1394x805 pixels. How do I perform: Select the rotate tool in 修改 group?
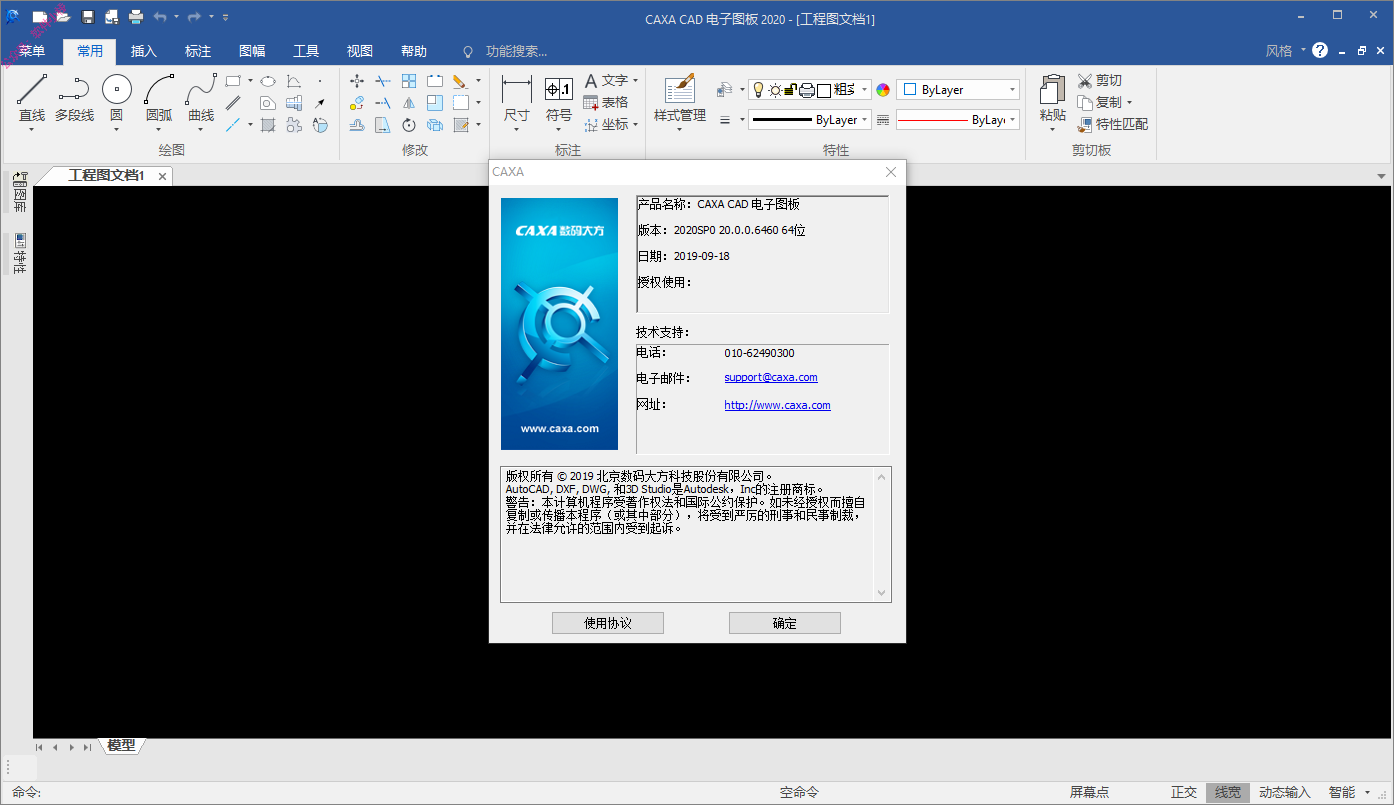click(x=409, y=125)
